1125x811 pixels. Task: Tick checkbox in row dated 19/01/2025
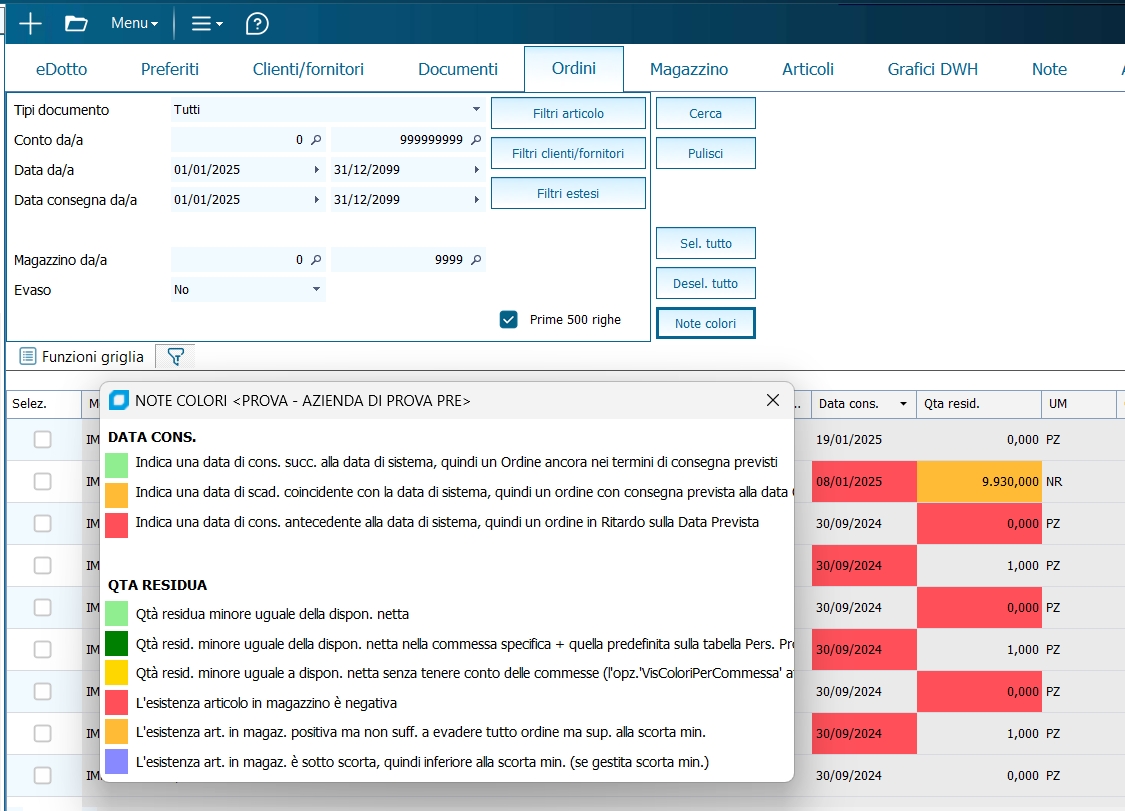tap(42, 439)
